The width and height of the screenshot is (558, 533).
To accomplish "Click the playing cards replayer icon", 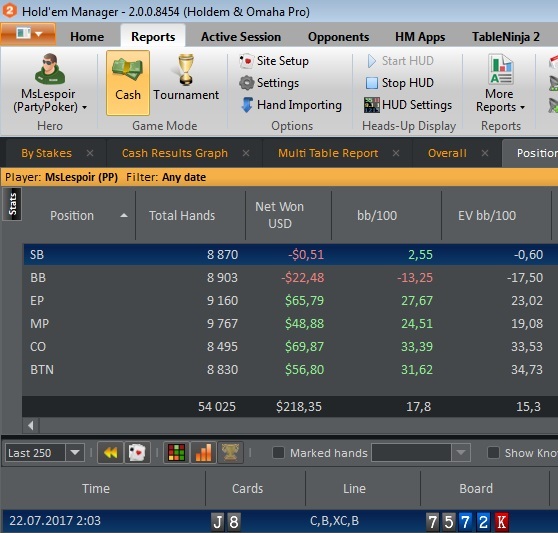I will (137, 453).
